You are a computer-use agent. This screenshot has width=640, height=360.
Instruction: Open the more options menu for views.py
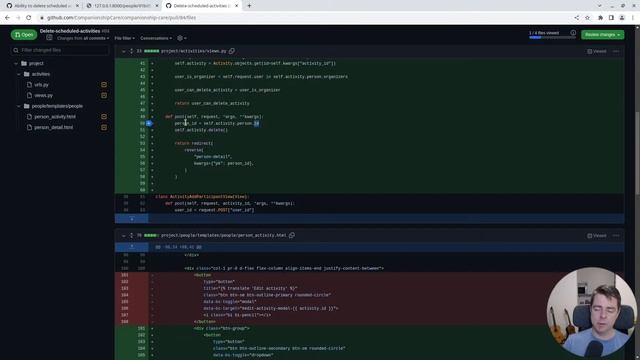616,51
